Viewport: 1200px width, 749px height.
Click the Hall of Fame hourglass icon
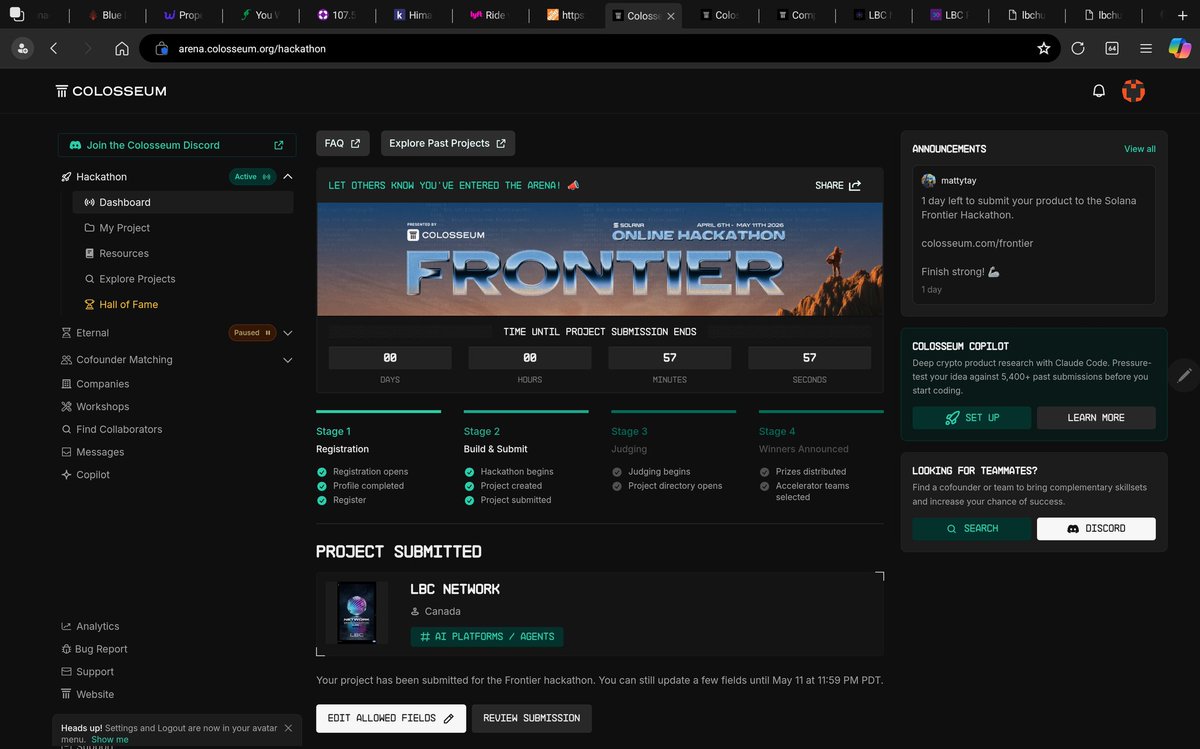90,304
